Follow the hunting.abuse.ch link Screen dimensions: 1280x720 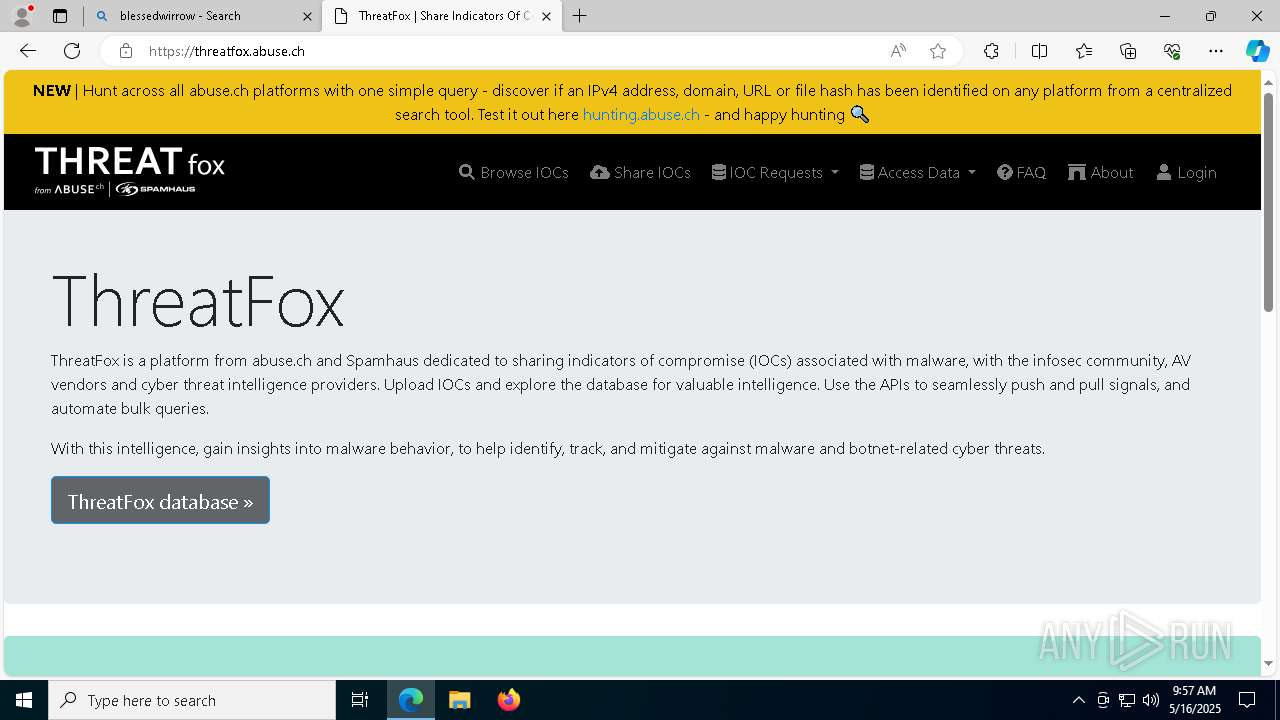pos(641,114)
